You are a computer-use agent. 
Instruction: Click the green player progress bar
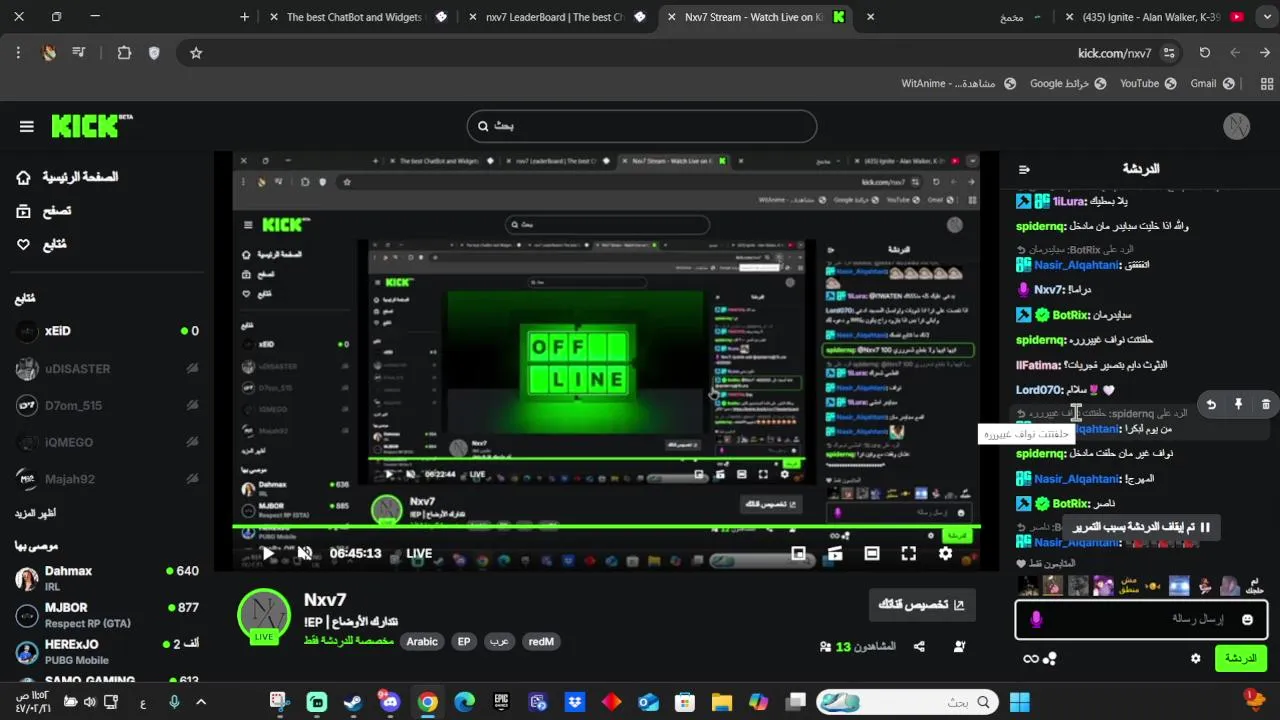[606, 526]
